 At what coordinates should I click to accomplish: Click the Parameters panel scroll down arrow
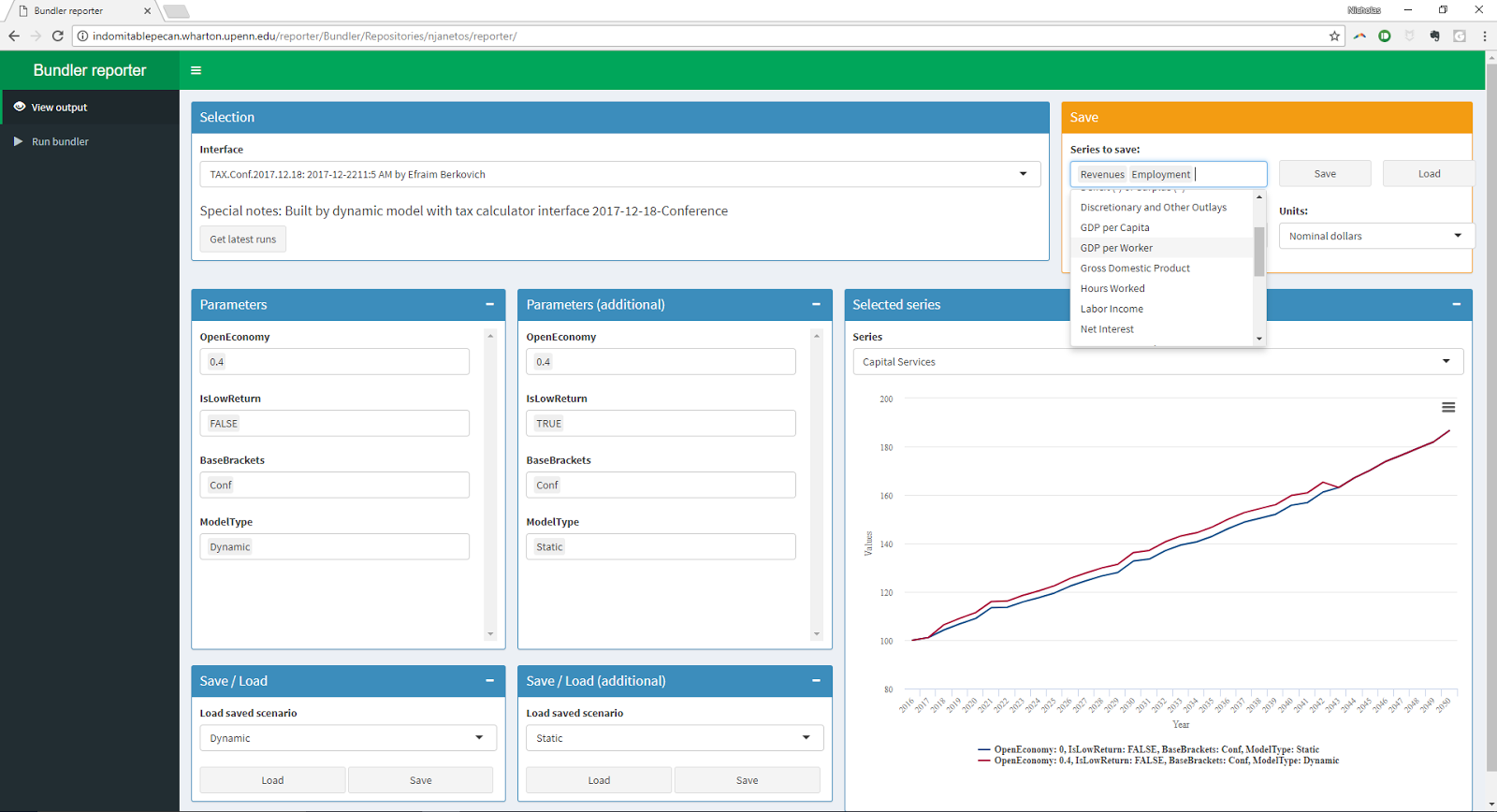click(490, 634)
